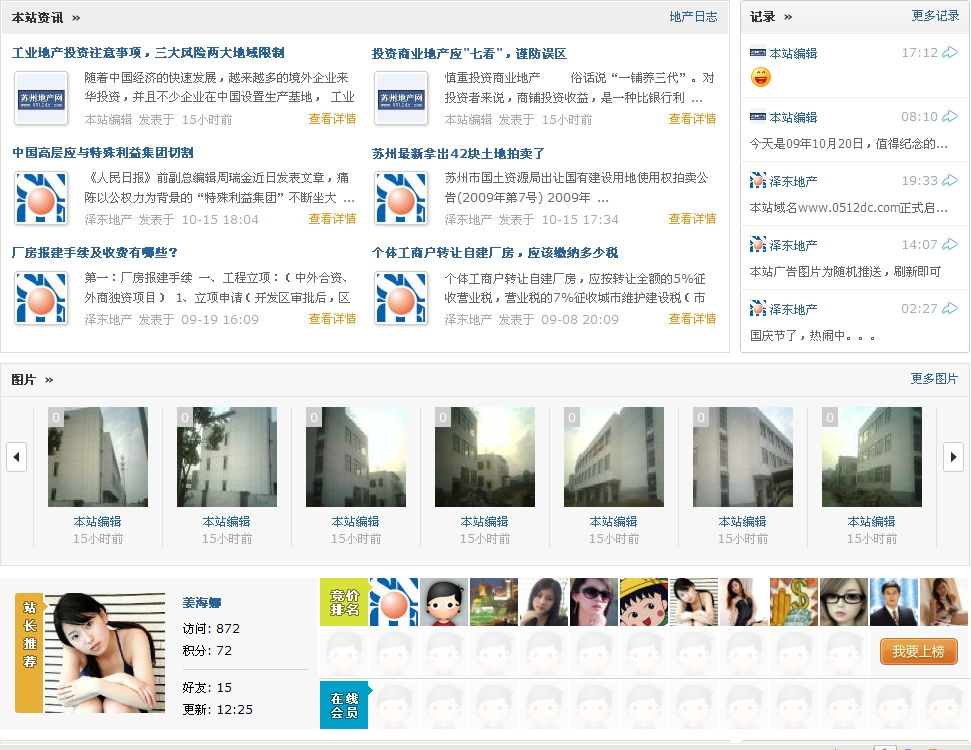Expand the 本站资讯 section arrow
The height and width of the screenshot is (750, 971).
[x=76, y=18]
